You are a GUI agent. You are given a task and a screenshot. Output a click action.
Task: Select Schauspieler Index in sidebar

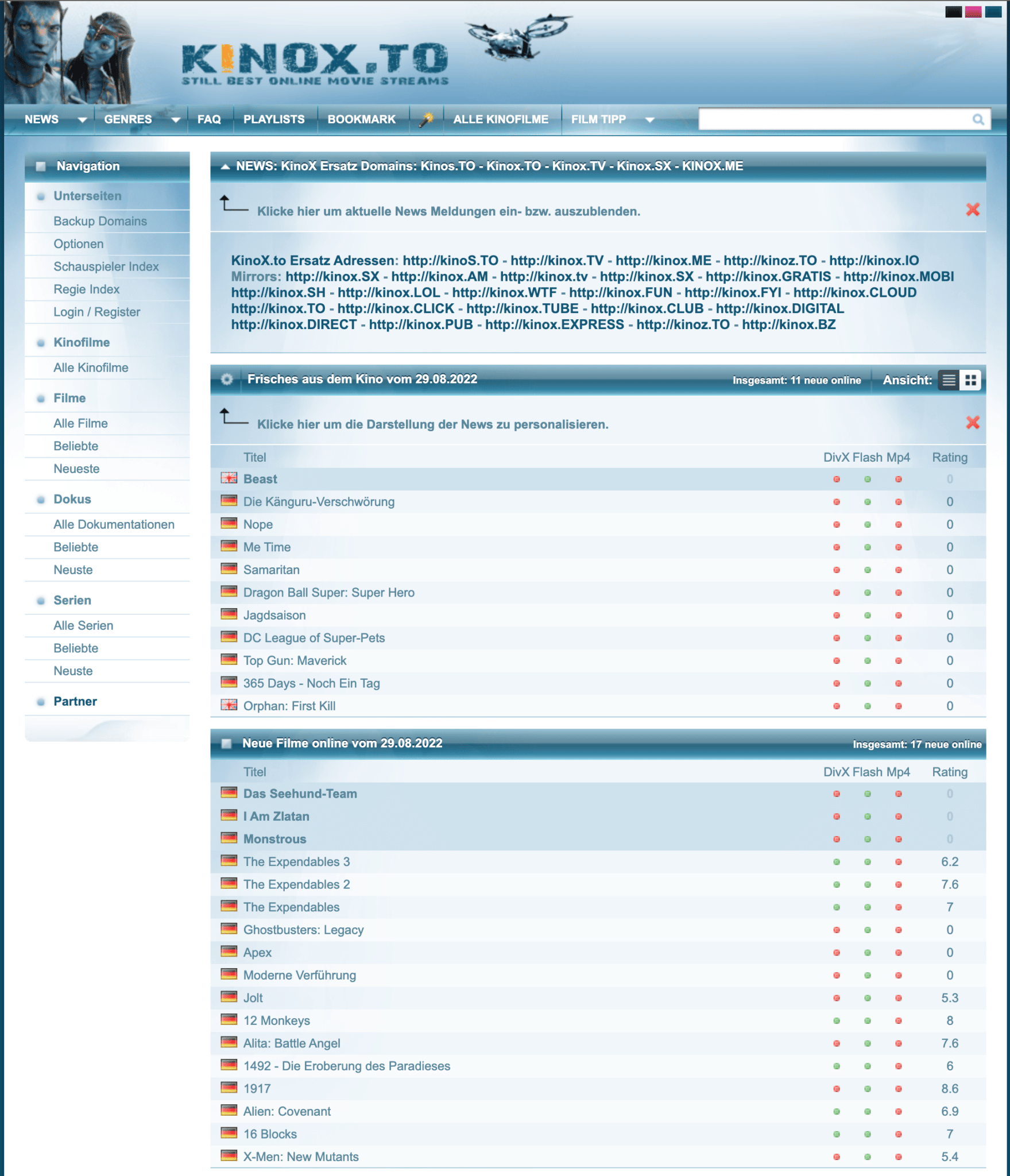pyautogui.click(x=106, y=266)
